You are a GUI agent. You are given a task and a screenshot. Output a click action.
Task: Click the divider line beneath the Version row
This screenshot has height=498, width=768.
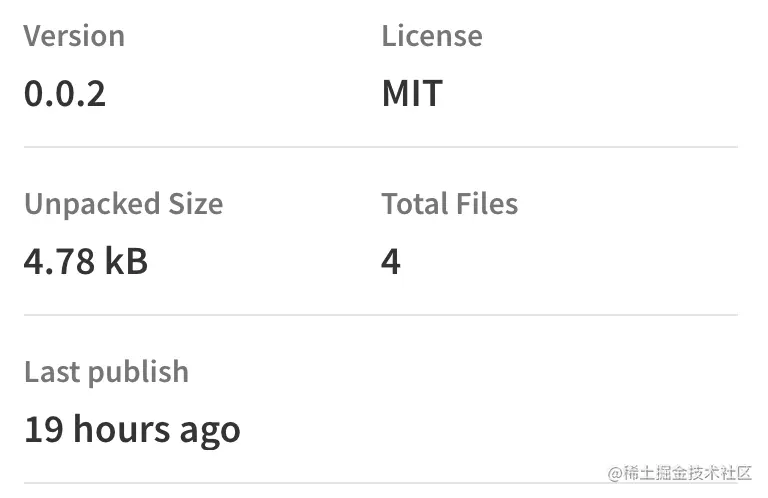coord(381,147)
